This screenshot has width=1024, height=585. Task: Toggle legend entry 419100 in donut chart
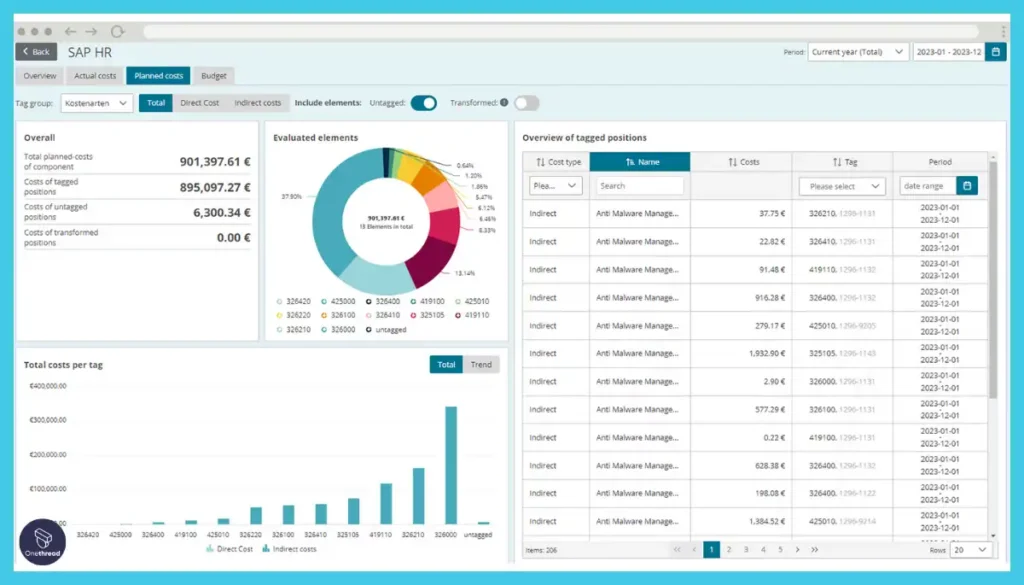[427, 302]
